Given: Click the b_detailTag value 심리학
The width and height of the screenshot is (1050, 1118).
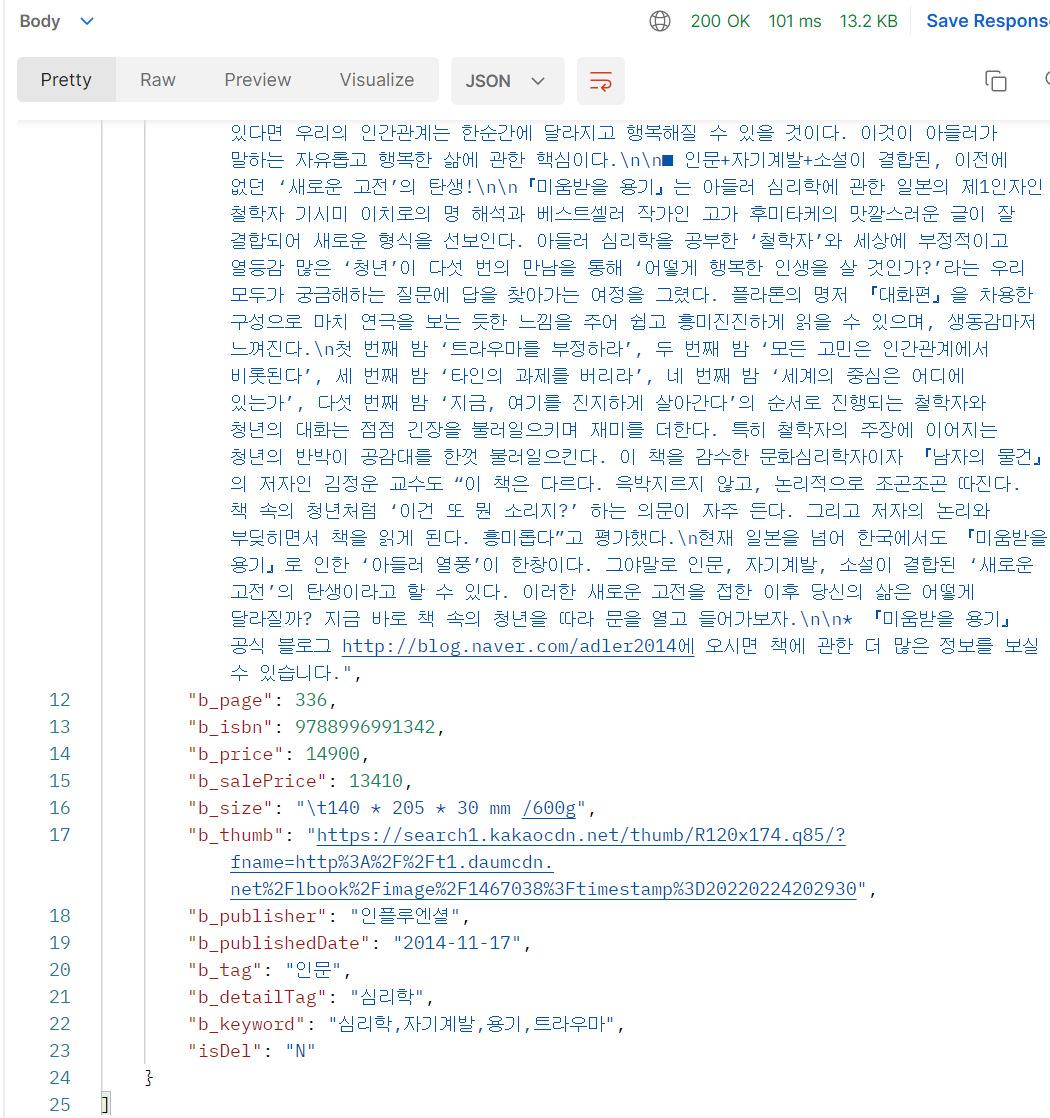Looking at the screenshot, I should 387,997.
